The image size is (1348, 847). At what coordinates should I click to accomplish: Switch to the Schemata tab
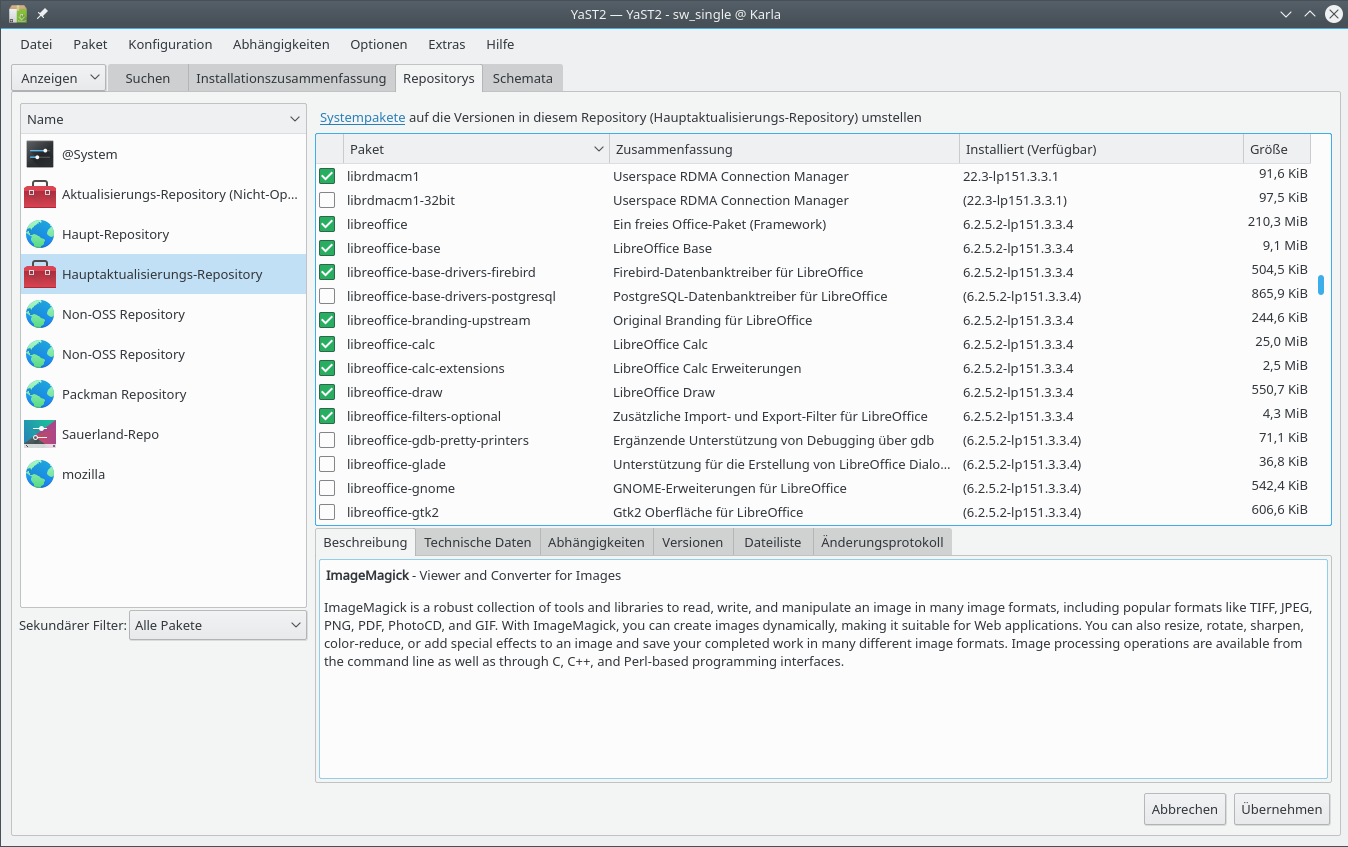[x=523, y=78]
